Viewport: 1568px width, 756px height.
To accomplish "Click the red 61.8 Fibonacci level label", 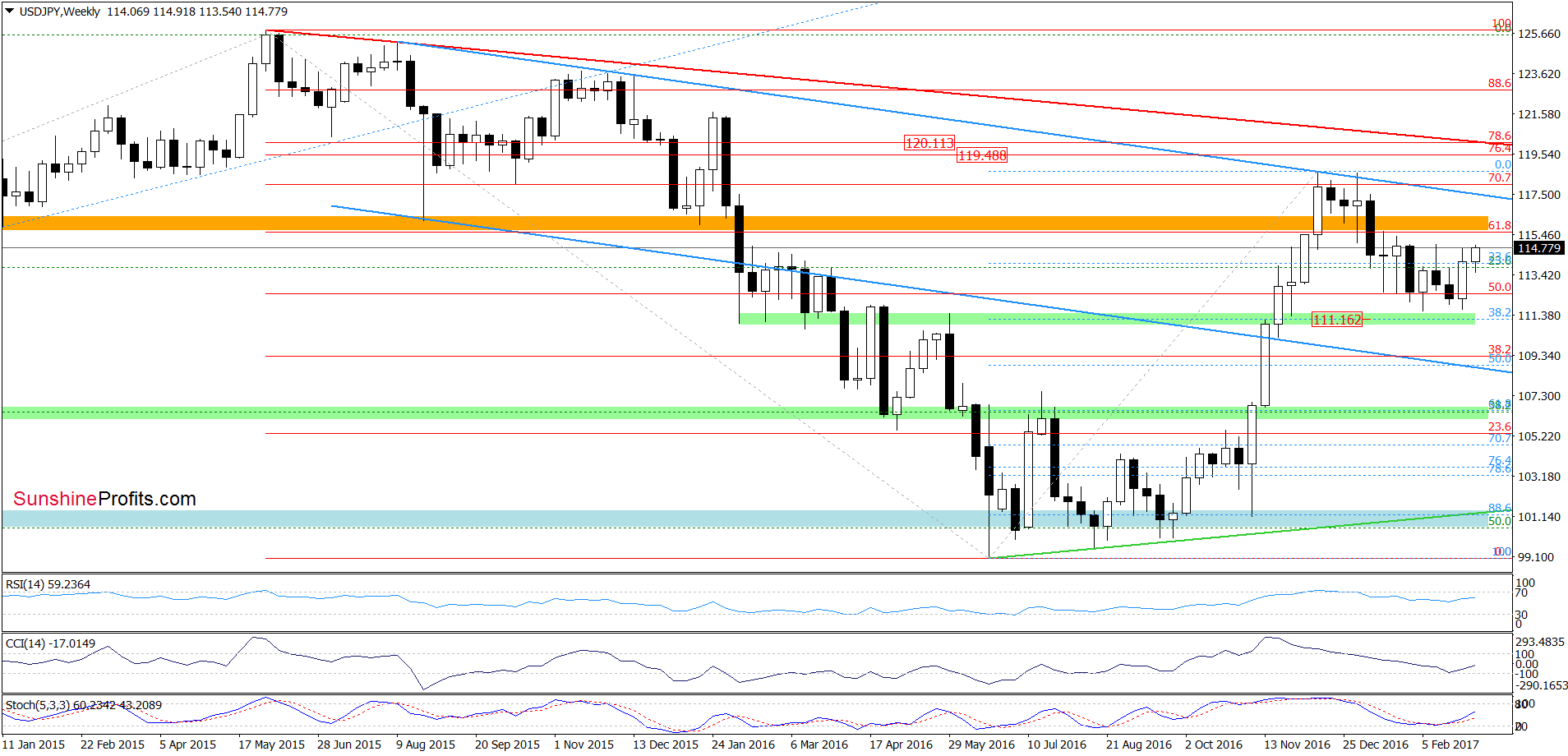I will (1500, 225).
